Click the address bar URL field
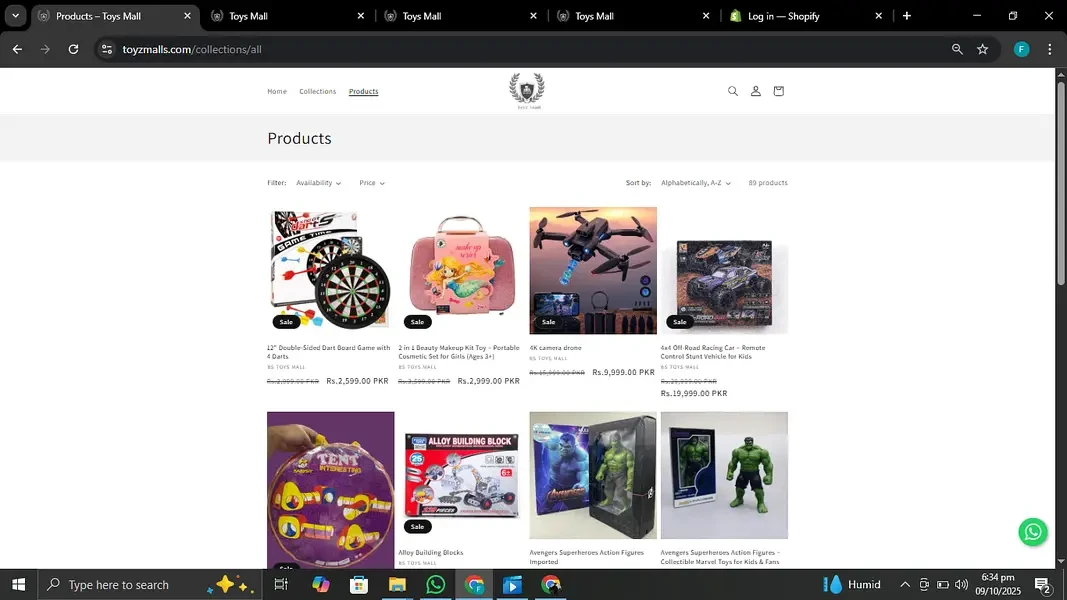Image resolution: width=1067 pixels, height=600 pixels. point(520,49)
